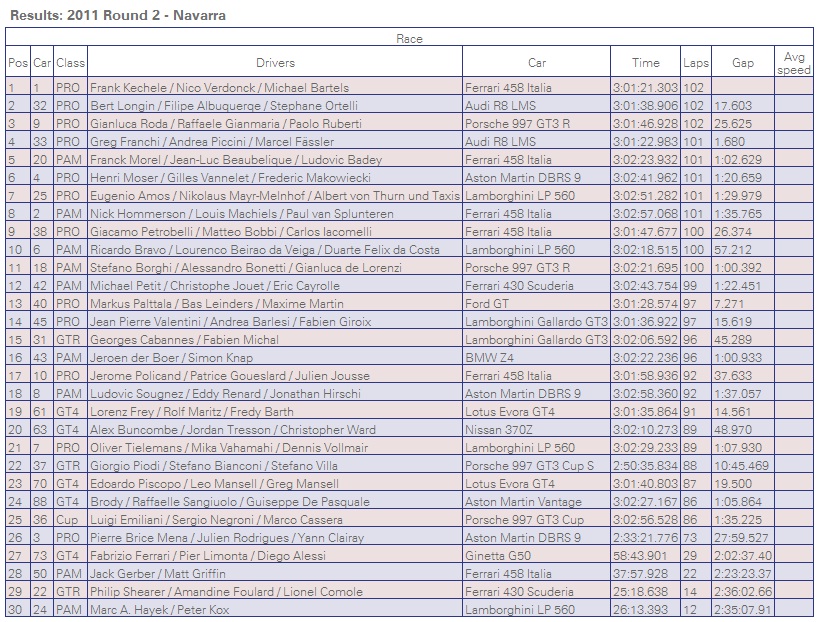Click the Gap column header
The height and width of the screenshot is (622, 820).
(743, 63)
